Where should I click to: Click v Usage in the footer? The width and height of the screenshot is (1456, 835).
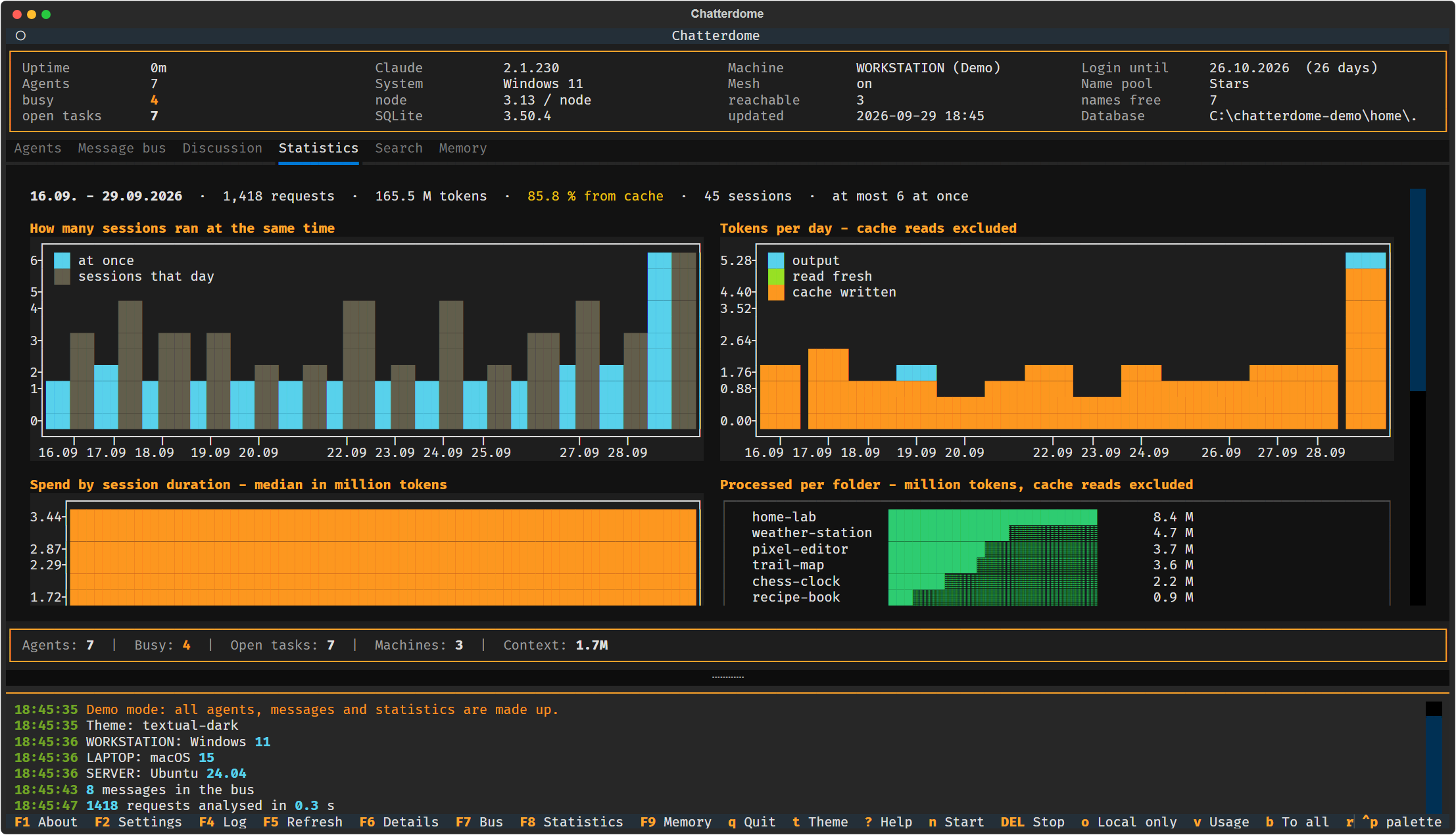click(x=1221, y=822)
